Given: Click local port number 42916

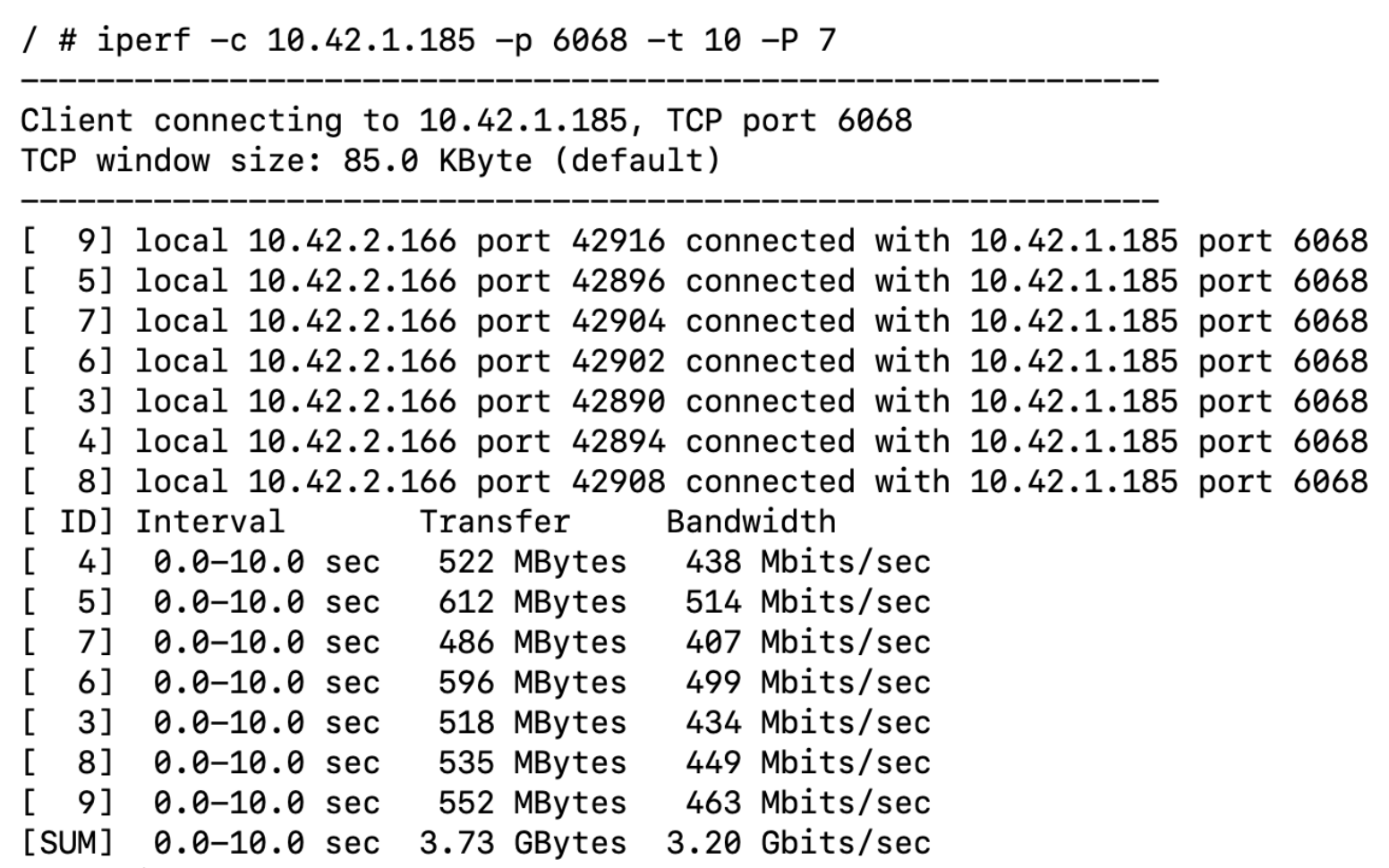Looking at the screenshot, I should click(618, 242).
